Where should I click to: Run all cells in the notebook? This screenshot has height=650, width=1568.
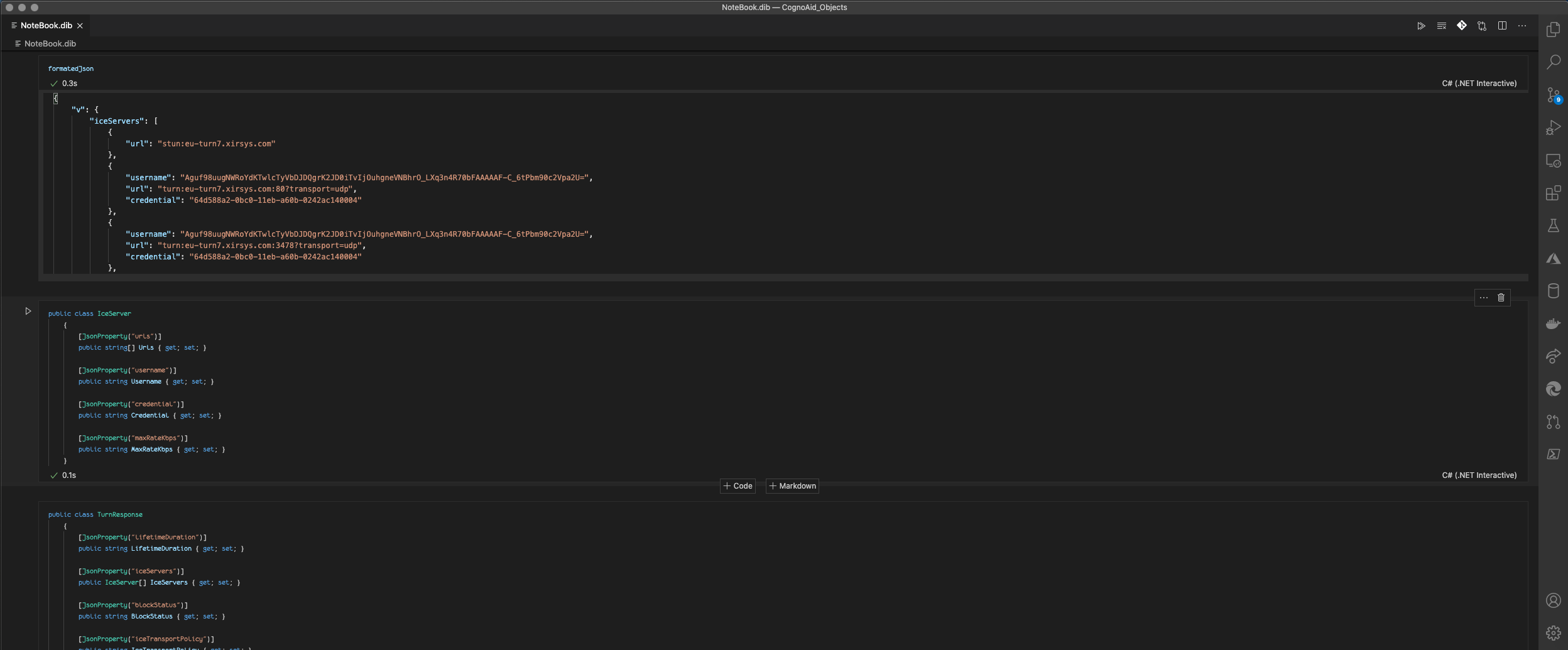[x=1421, y=25]
